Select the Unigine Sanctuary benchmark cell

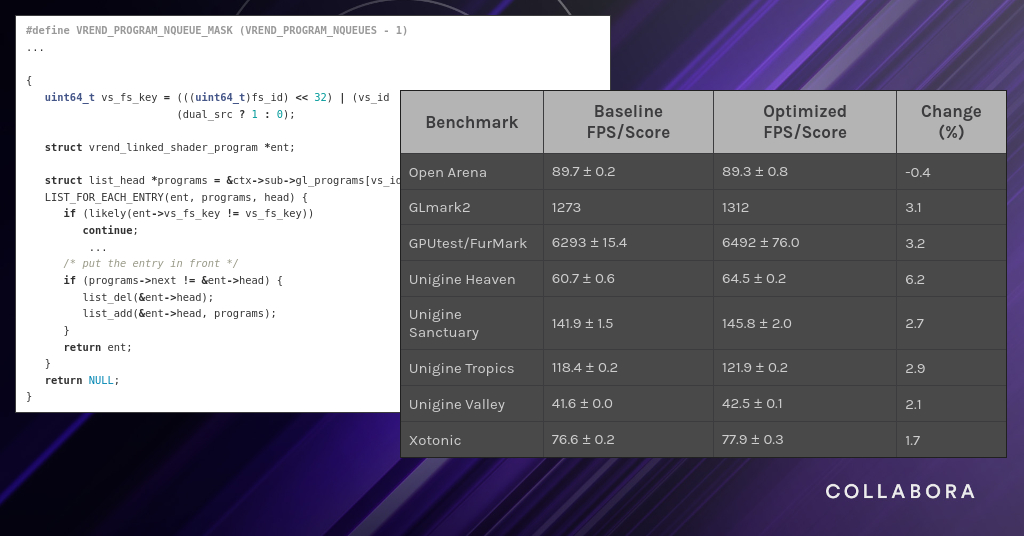(472, 323)
